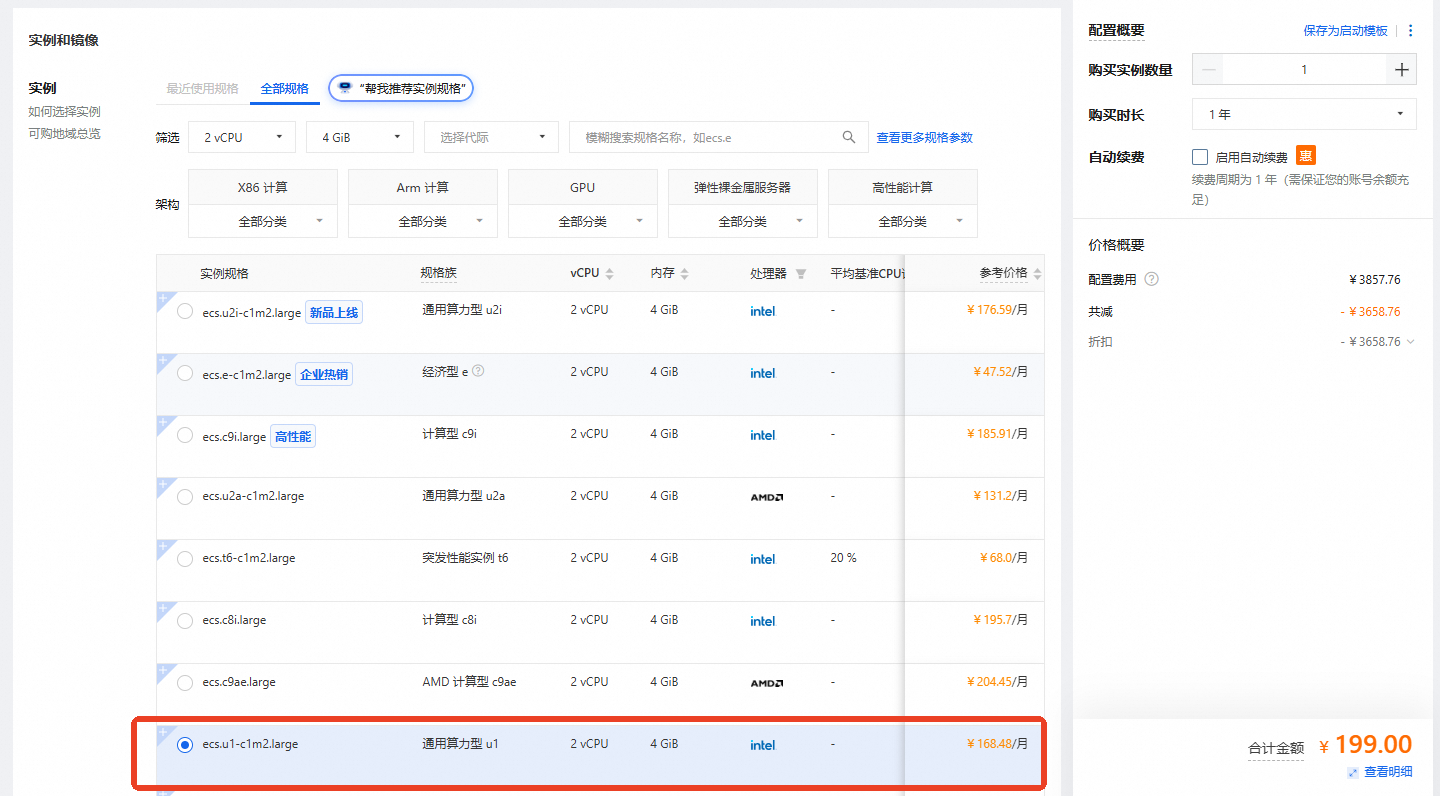Click the 新品上线 tag on ecs.u2i-c1m2.large
The image size is (1440, 796).
click(333, 313)
